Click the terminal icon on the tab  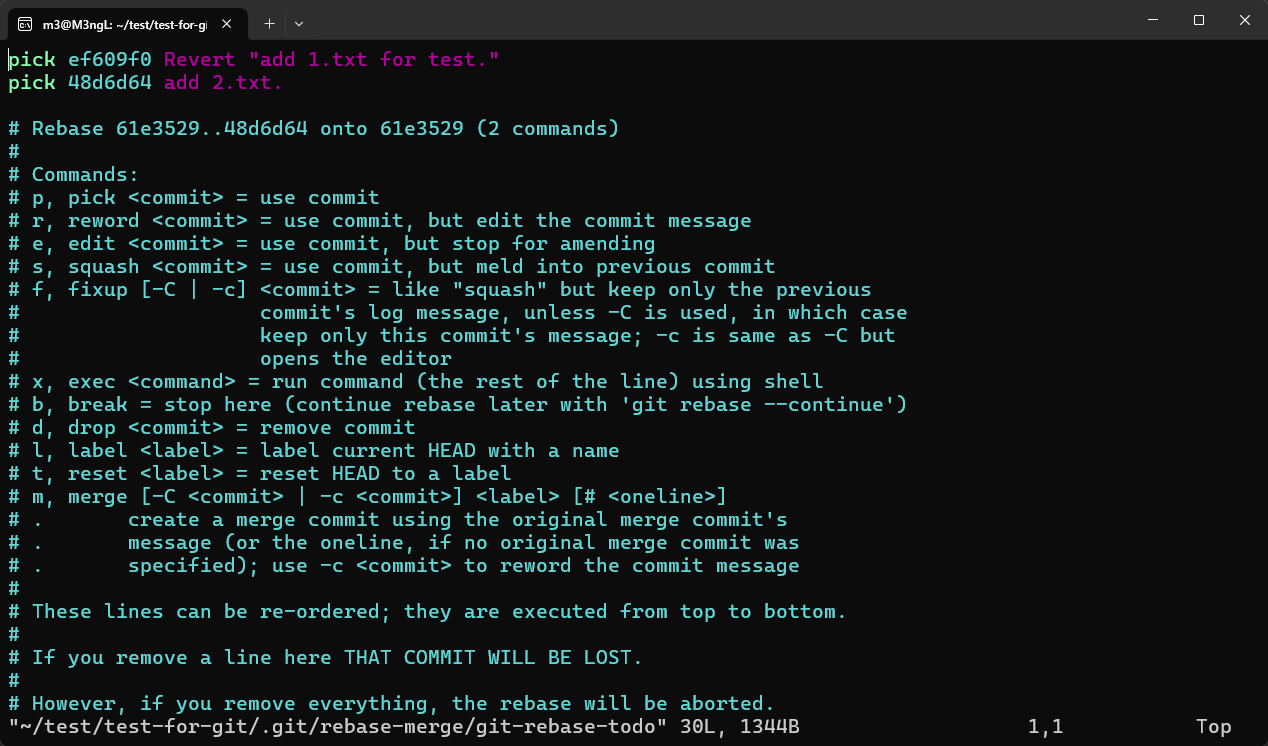pyautogui.click(x=25, y=22)
